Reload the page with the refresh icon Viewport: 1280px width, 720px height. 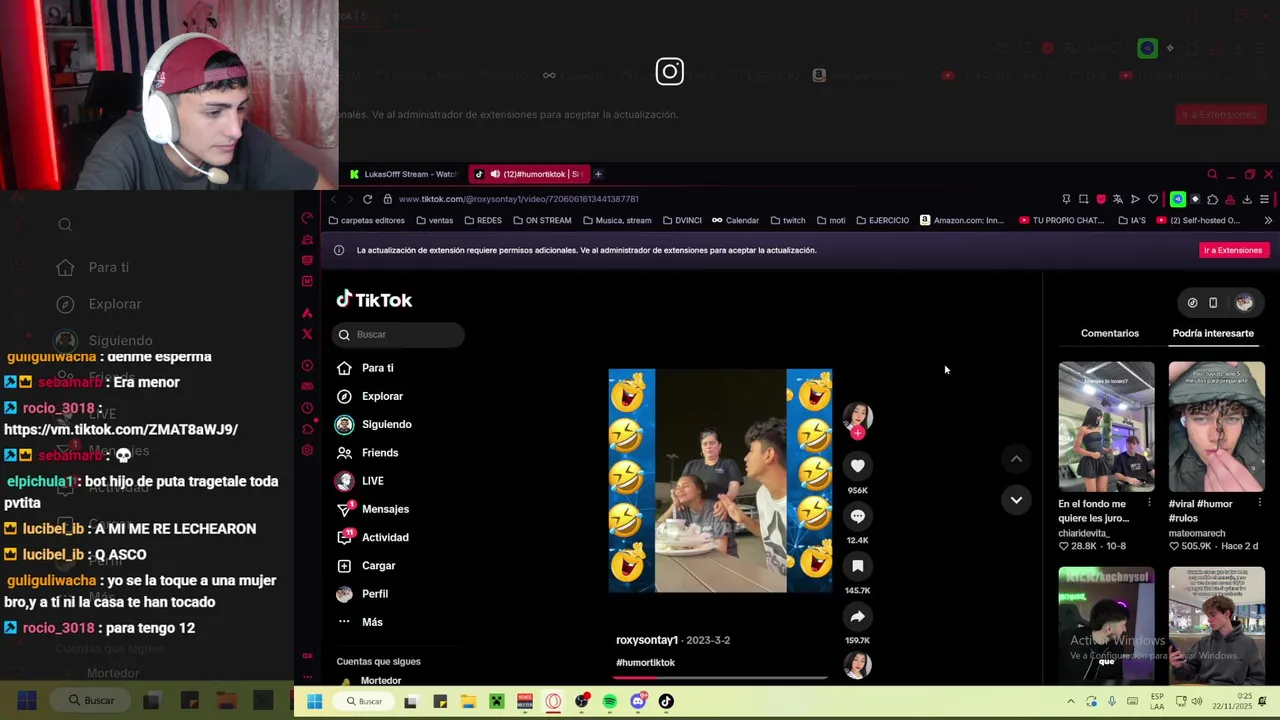click(367, 199)
